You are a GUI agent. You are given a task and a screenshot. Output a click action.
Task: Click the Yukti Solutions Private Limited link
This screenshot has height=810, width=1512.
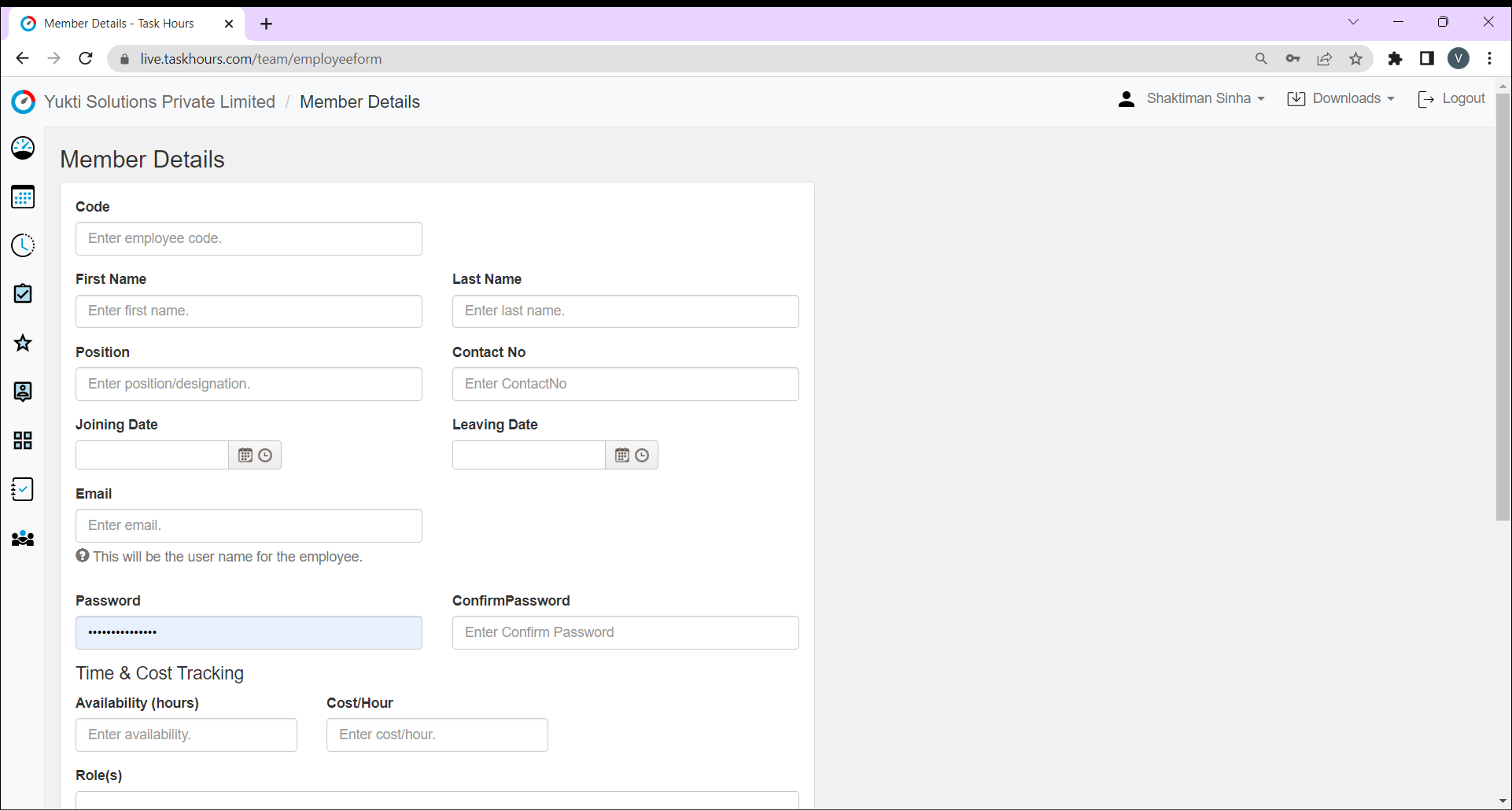(x=160, y=101)
